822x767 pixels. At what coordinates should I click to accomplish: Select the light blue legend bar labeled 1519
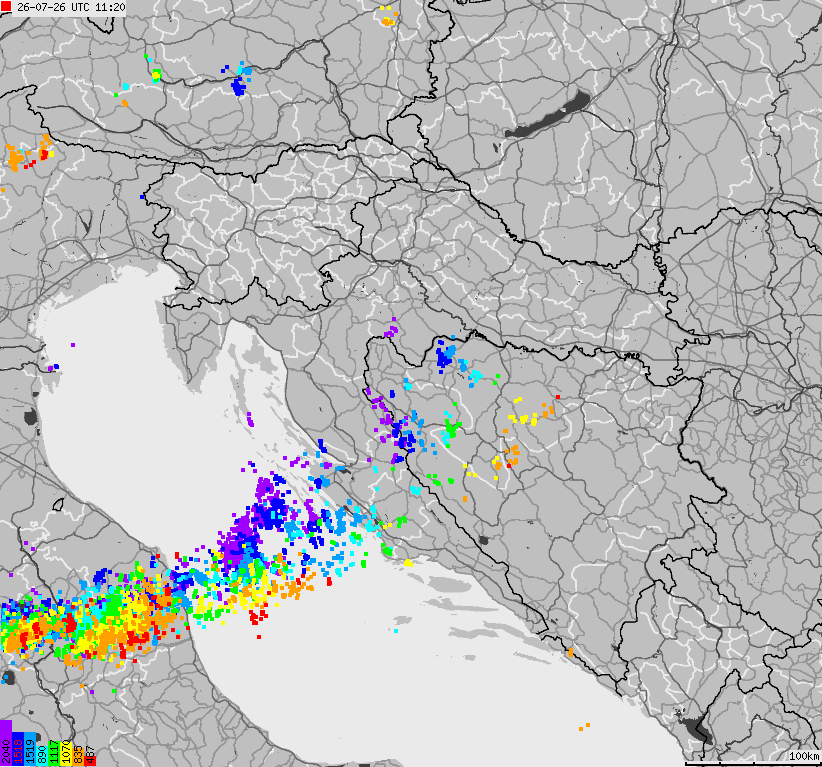click(30, 749)
